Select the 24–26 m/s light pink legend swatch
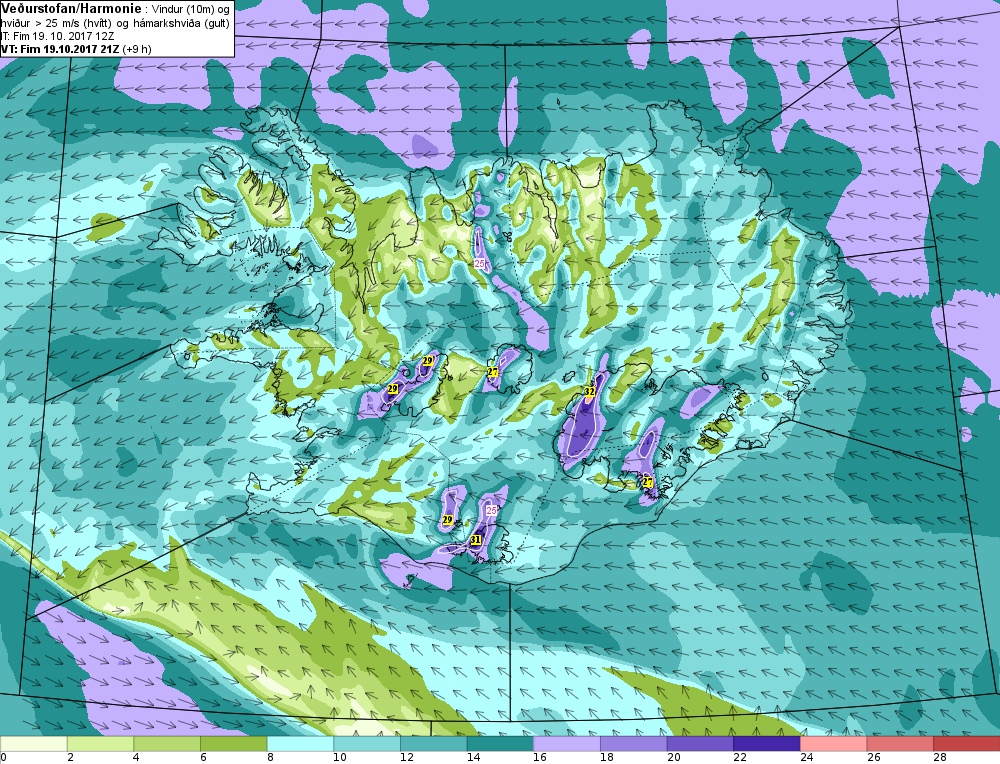Image resolution: width=1000 pixels, height=764 pixels. click(x=834, y=743)
